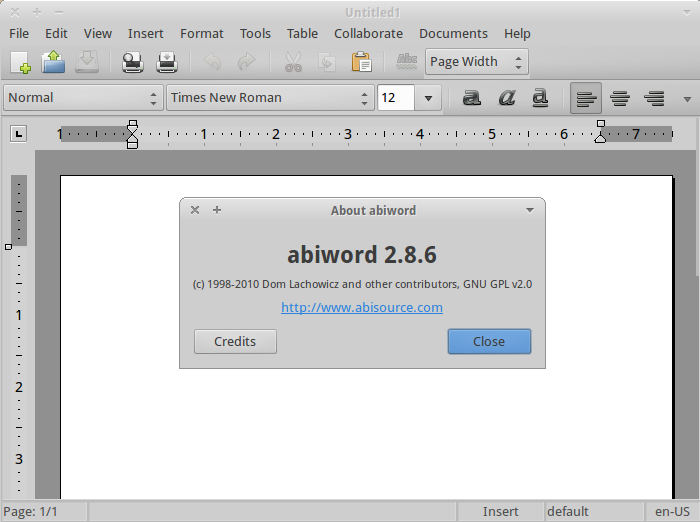Click the tab stop type selector on the ruler

pyautogui.click(x=18, y=134)
